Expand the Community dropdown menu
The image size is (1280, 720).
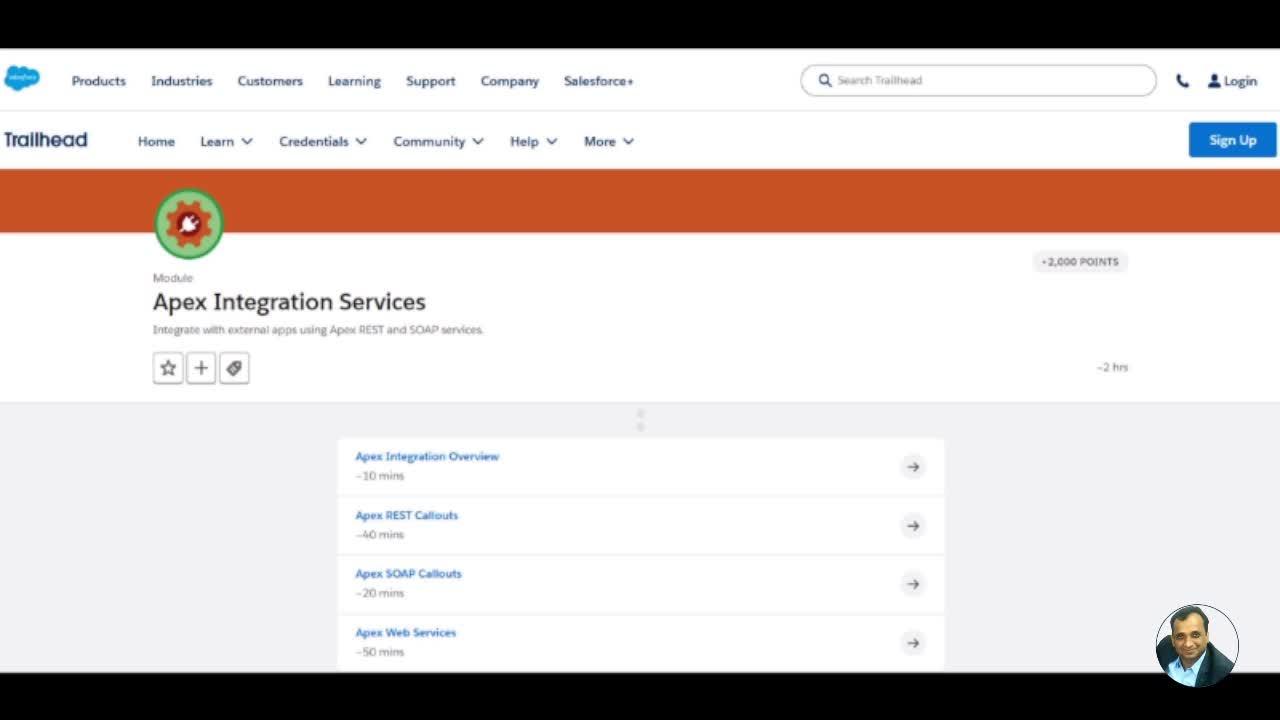pos(438,141)
